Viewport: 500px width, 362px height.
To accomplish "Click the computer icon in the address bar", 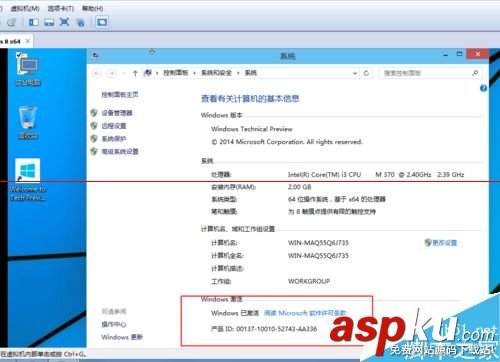I will (148, 73).
